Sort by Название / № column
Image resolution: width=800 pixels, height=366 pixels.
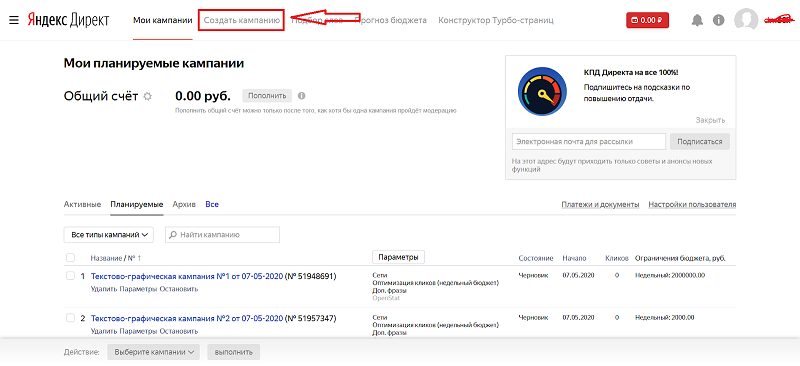coord(116,258)
